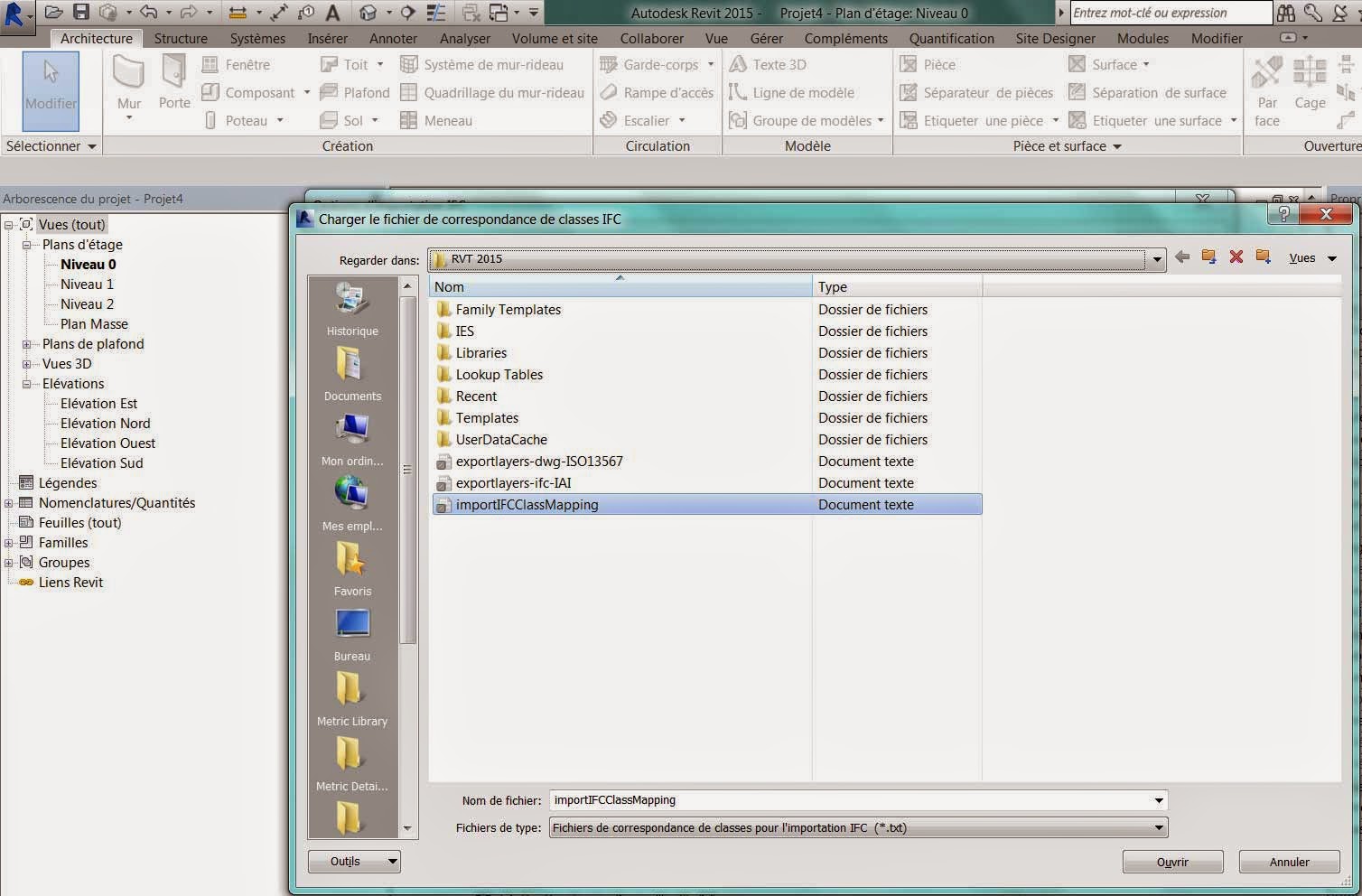This screenshot has width=1362, height=896.
Task: Open Metric Library in the places bar
Action: tap(352, 699)
